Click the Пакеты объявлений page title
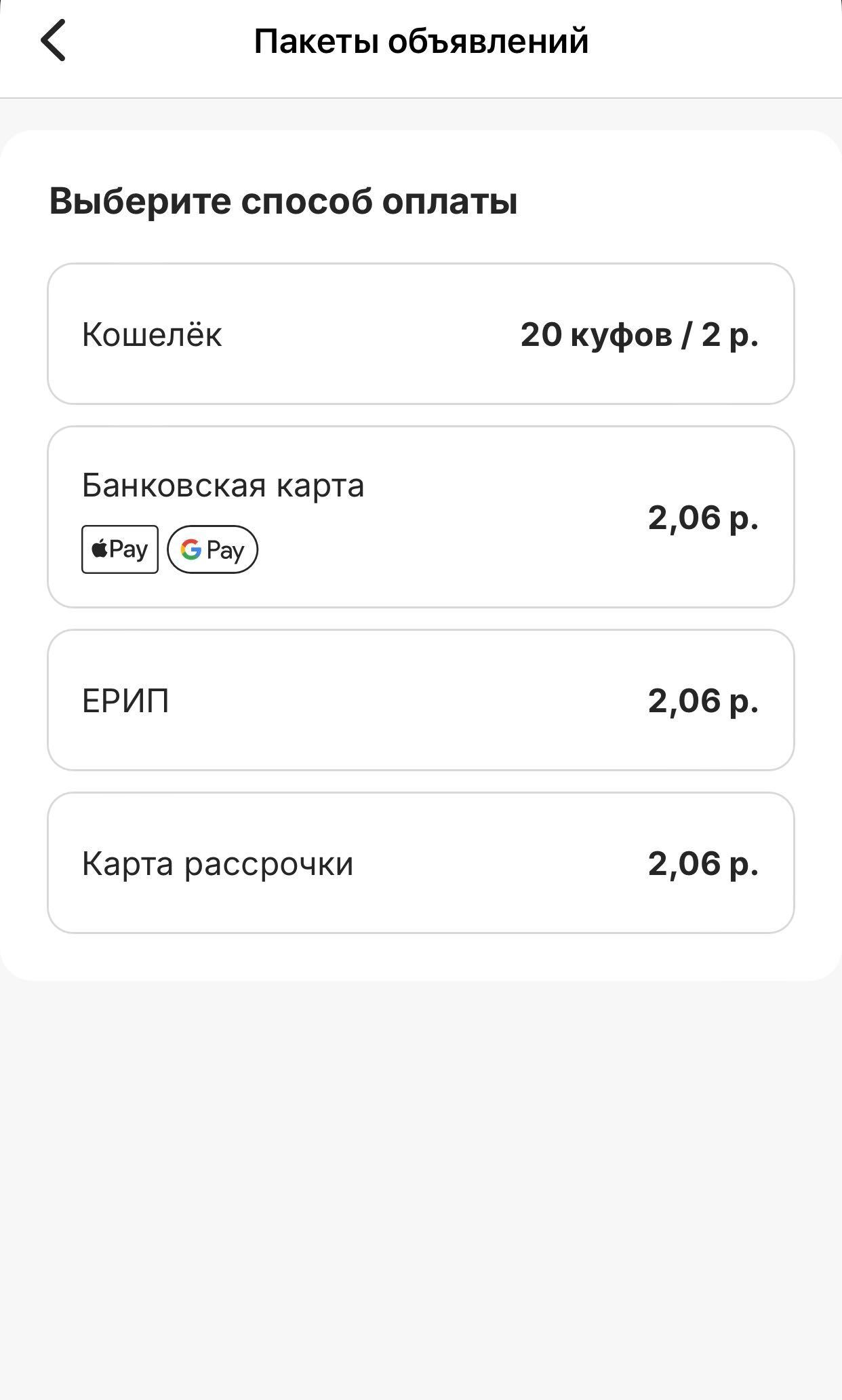 (x=421, y=41)
